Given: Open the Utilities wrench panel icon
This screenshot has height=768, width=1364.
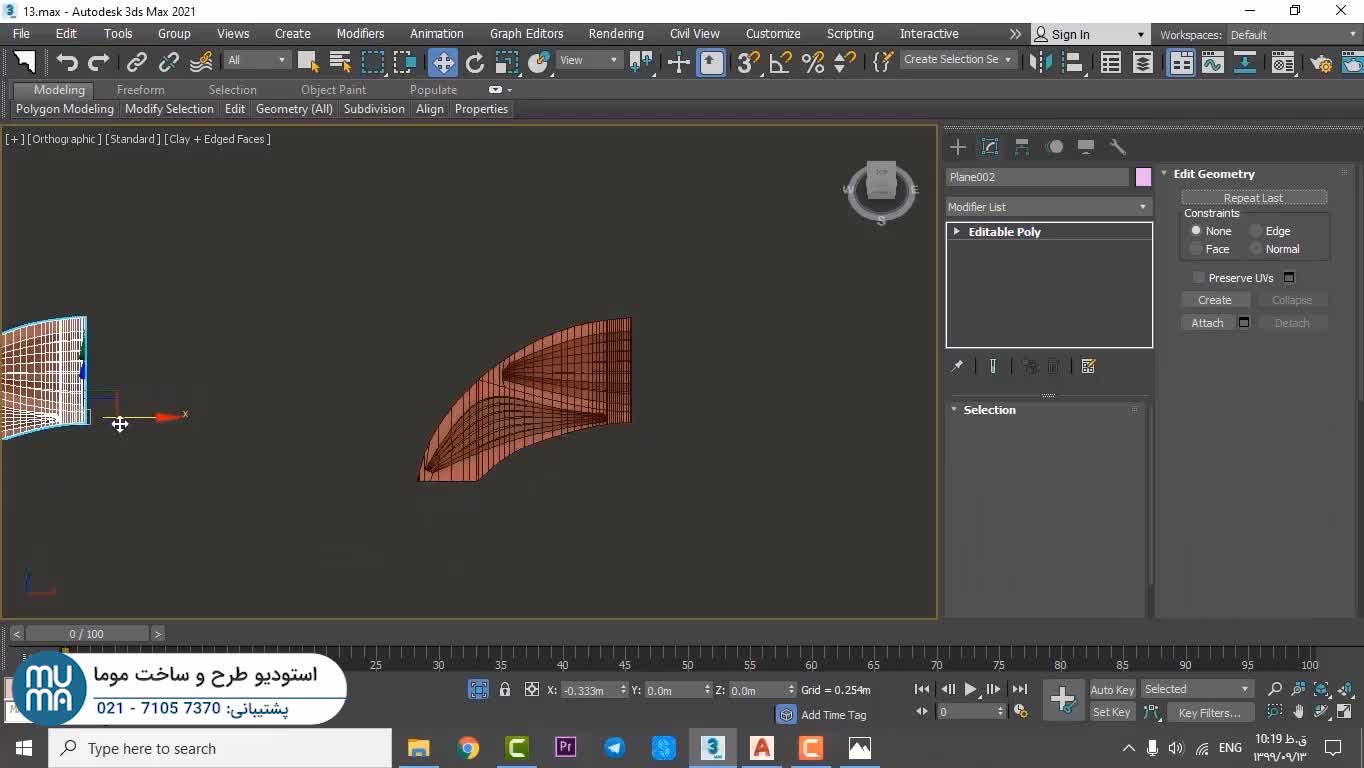Looking at the screenshot, I should tap(1118, 147).
